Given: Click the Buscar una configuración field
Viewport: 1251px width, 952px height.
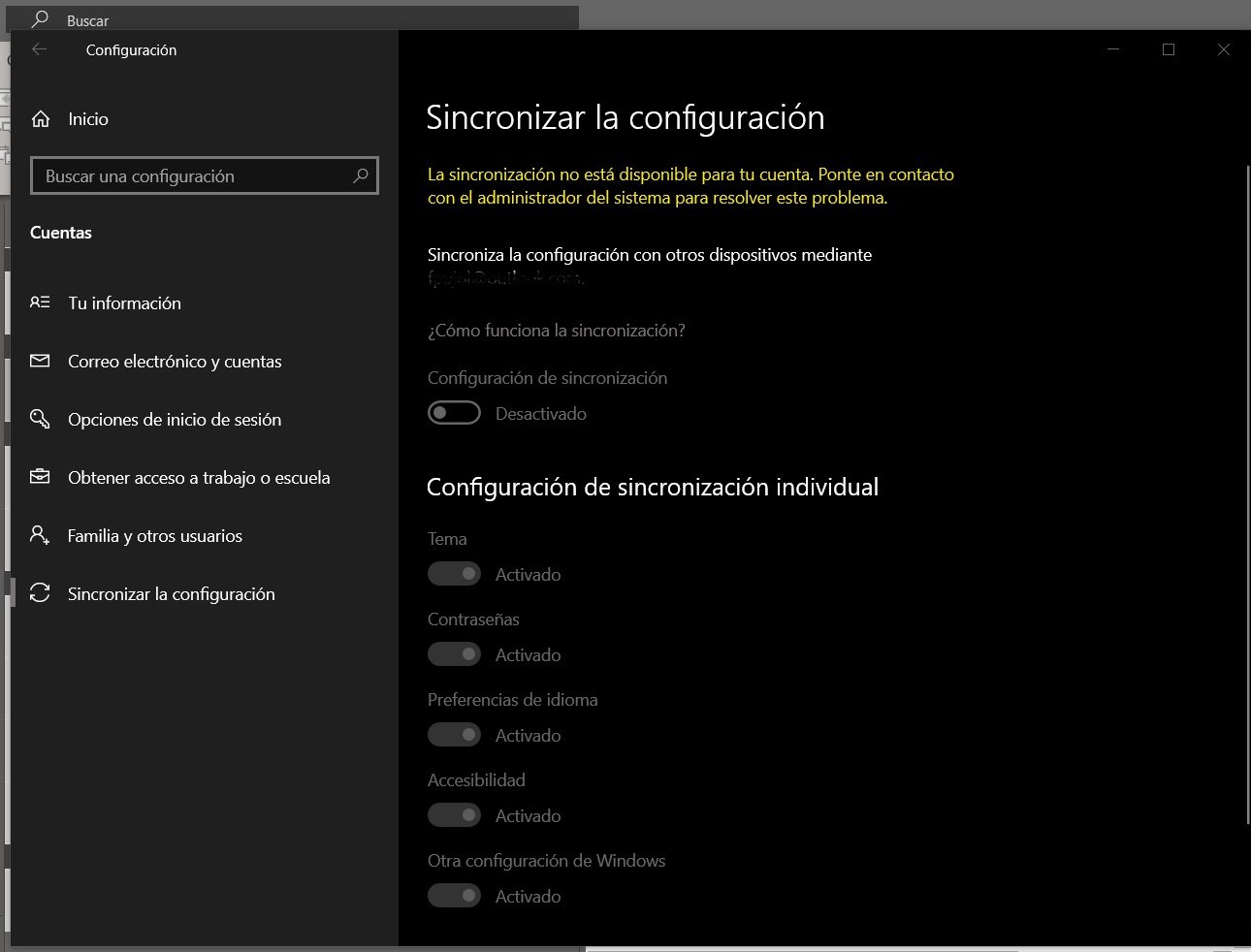Looking at the screenshot, I should [x=205, y=175].
